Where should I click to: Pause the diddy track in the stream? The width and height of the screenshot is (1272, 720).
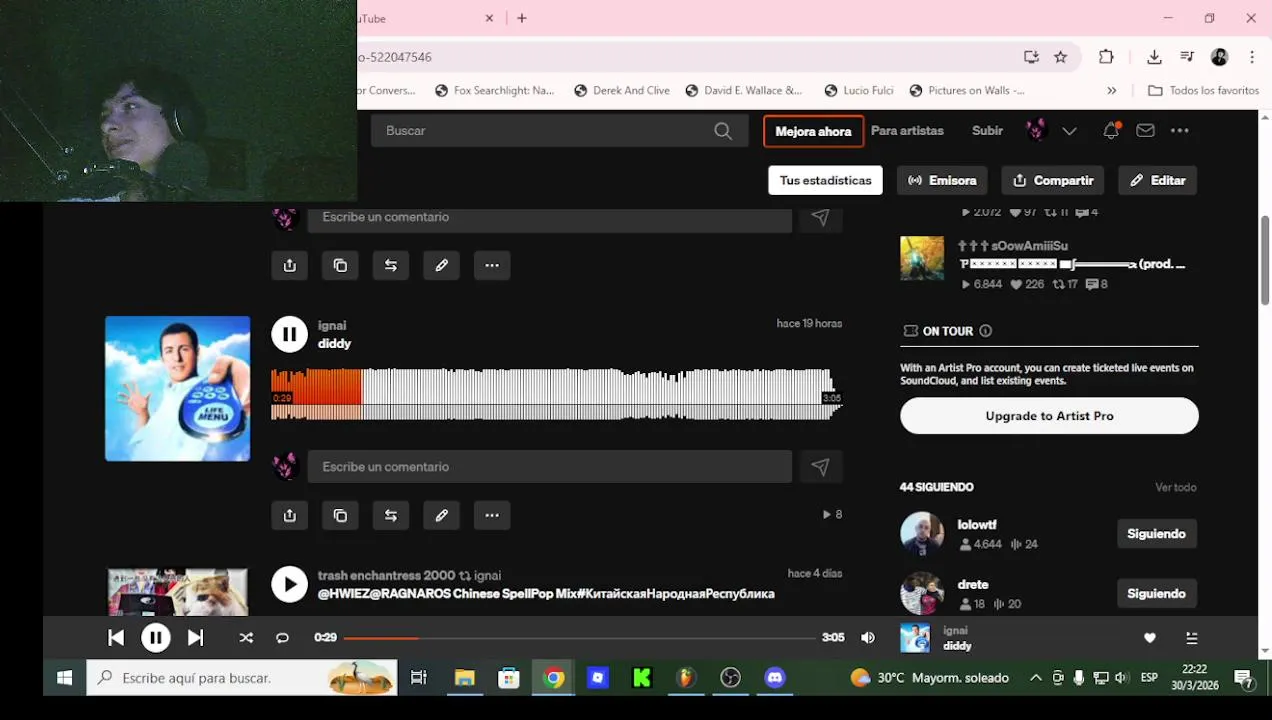[289, 334]
